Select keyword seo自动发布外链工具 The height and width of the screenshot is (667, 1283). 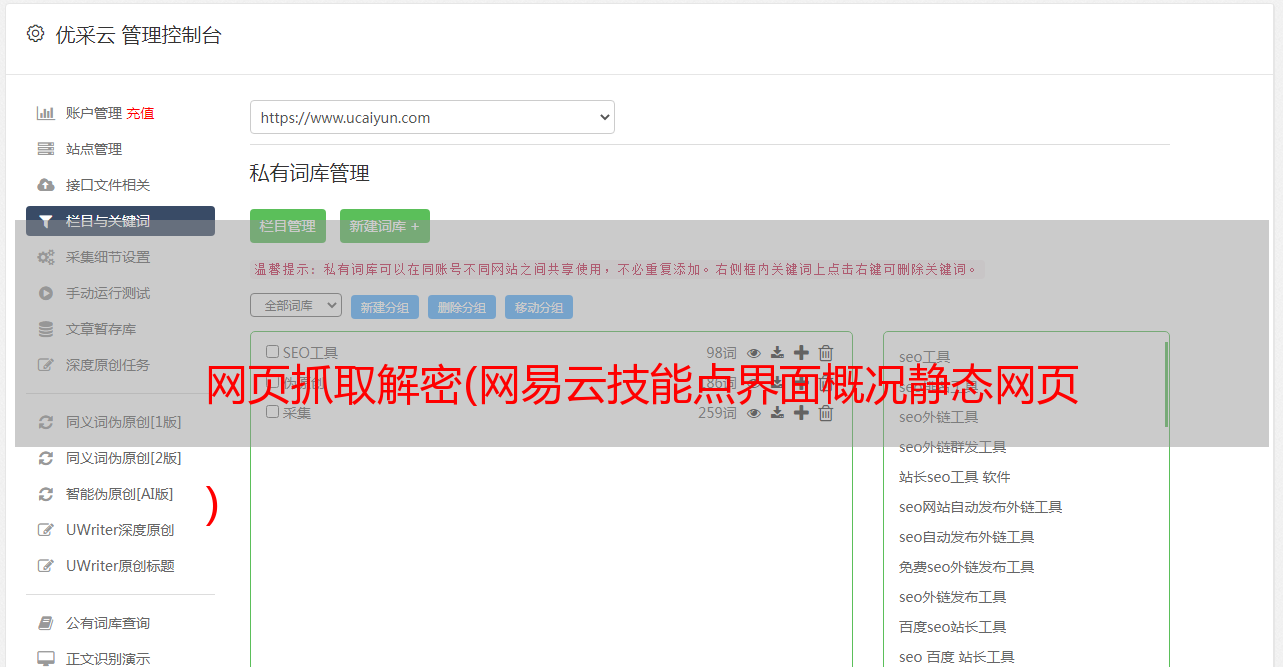[x=966, y=537]
